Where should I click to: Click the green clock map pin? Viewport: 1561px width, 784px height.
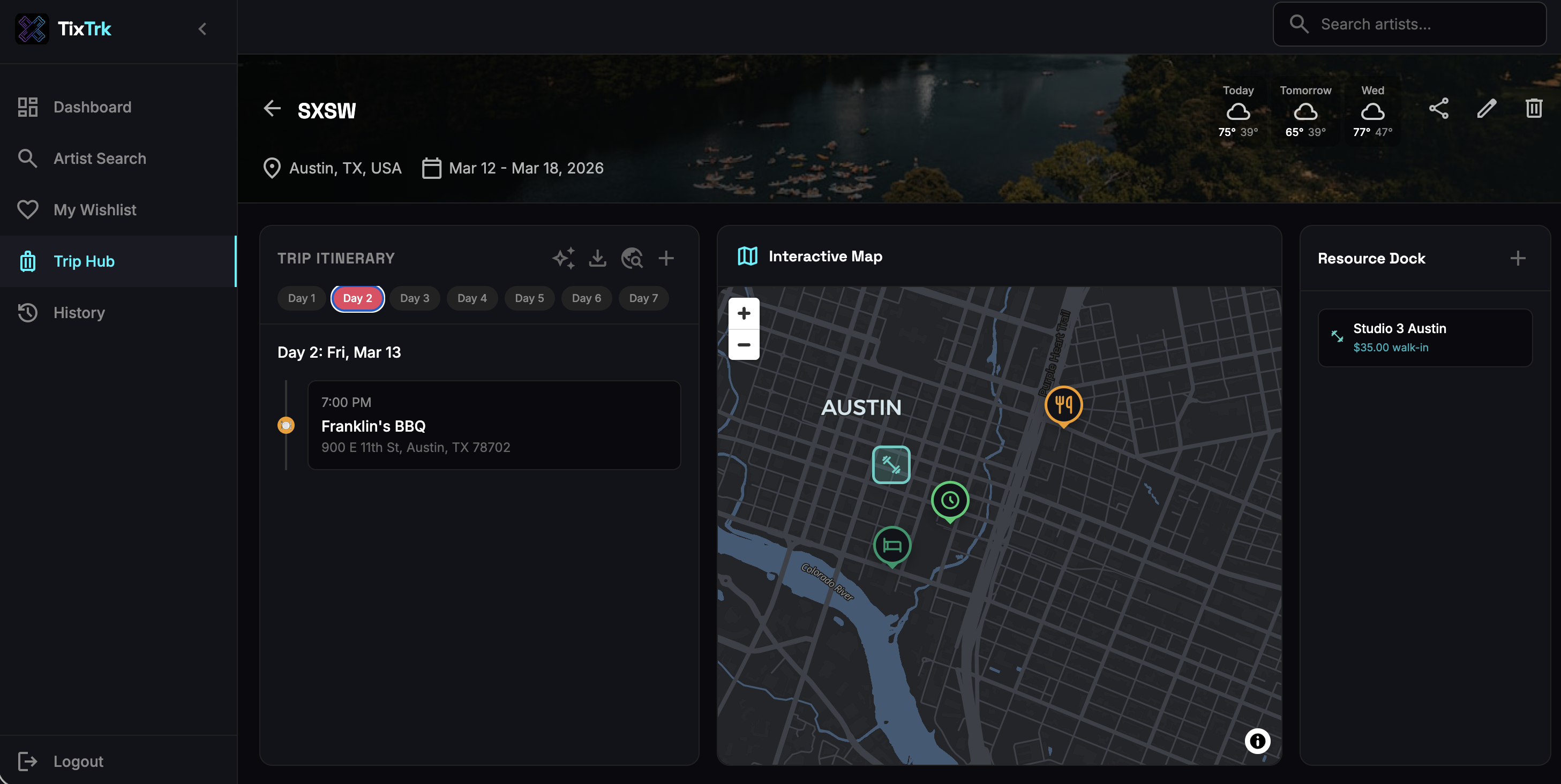pyautogui.click(x=950, y=501)
